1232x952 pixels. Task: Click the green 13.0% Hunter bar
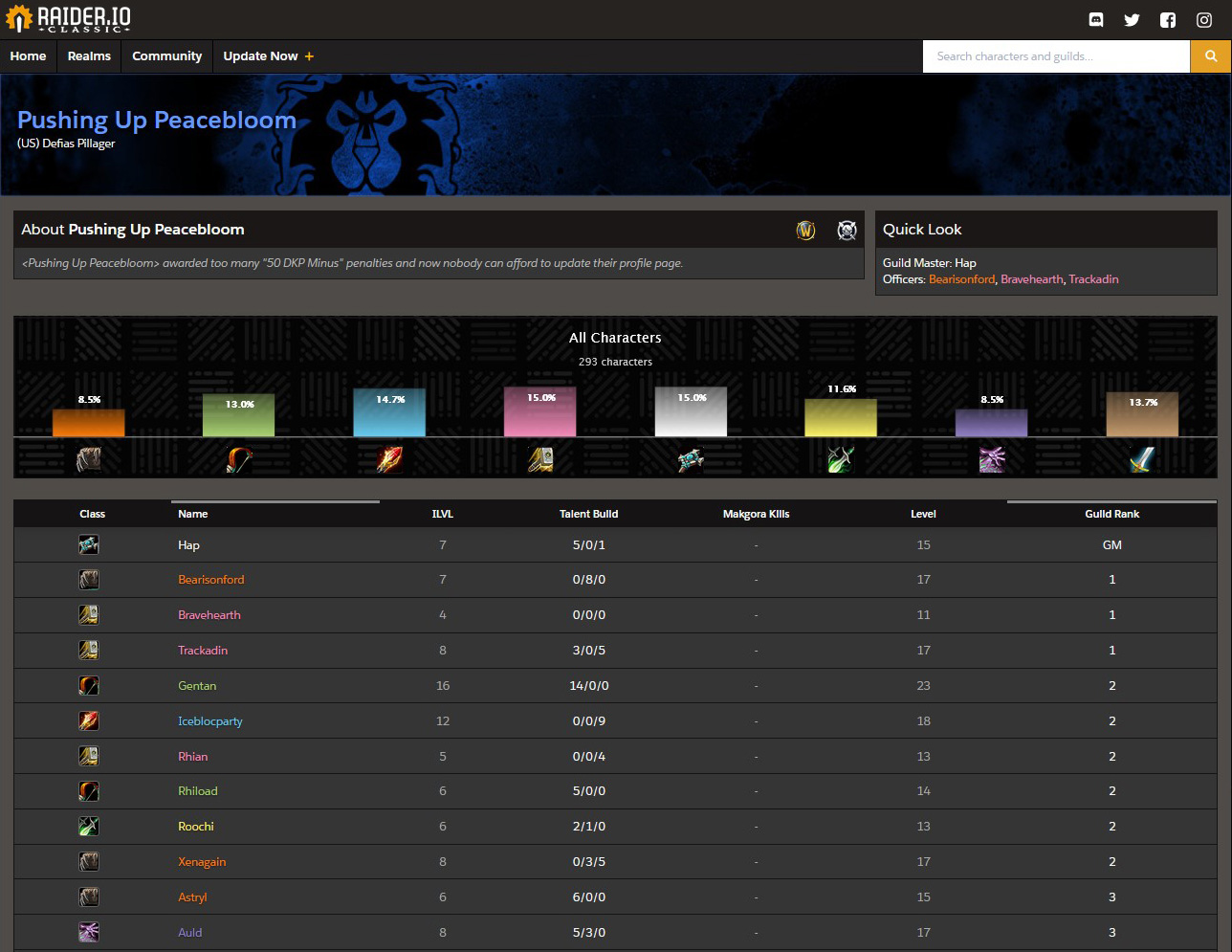(239, 416)
